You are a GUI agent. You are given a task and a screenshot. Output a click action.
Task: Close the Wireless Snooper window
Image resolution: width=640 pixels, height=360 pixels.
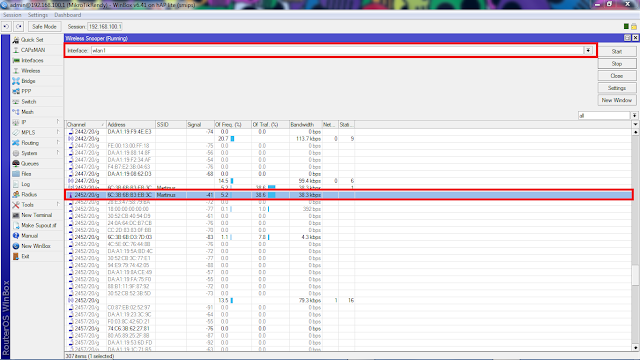tap(635, 38)
